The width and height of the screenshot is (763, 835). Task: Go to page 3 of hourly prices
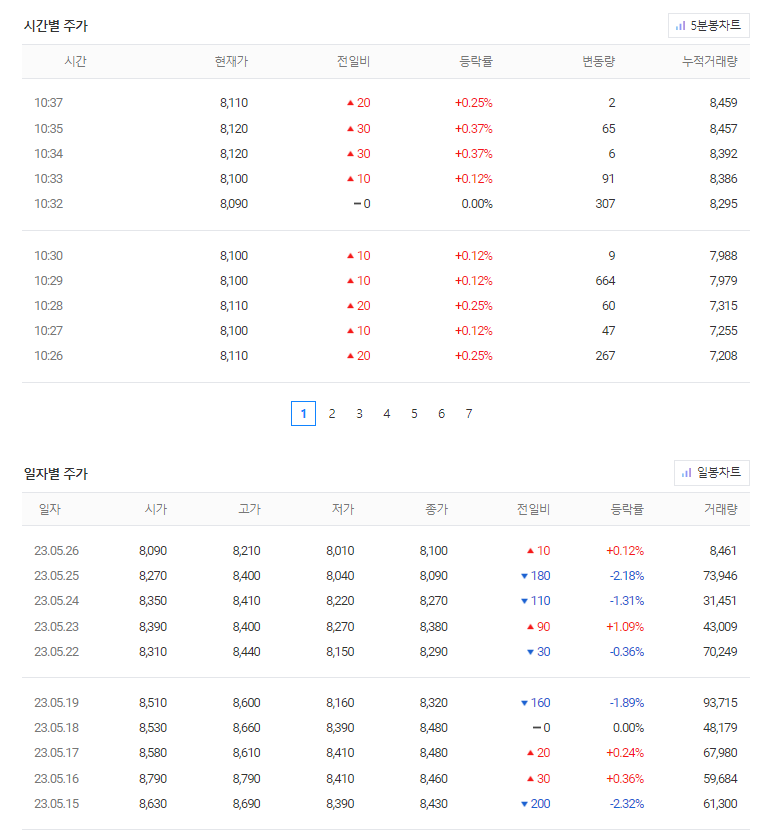(359, 413)
